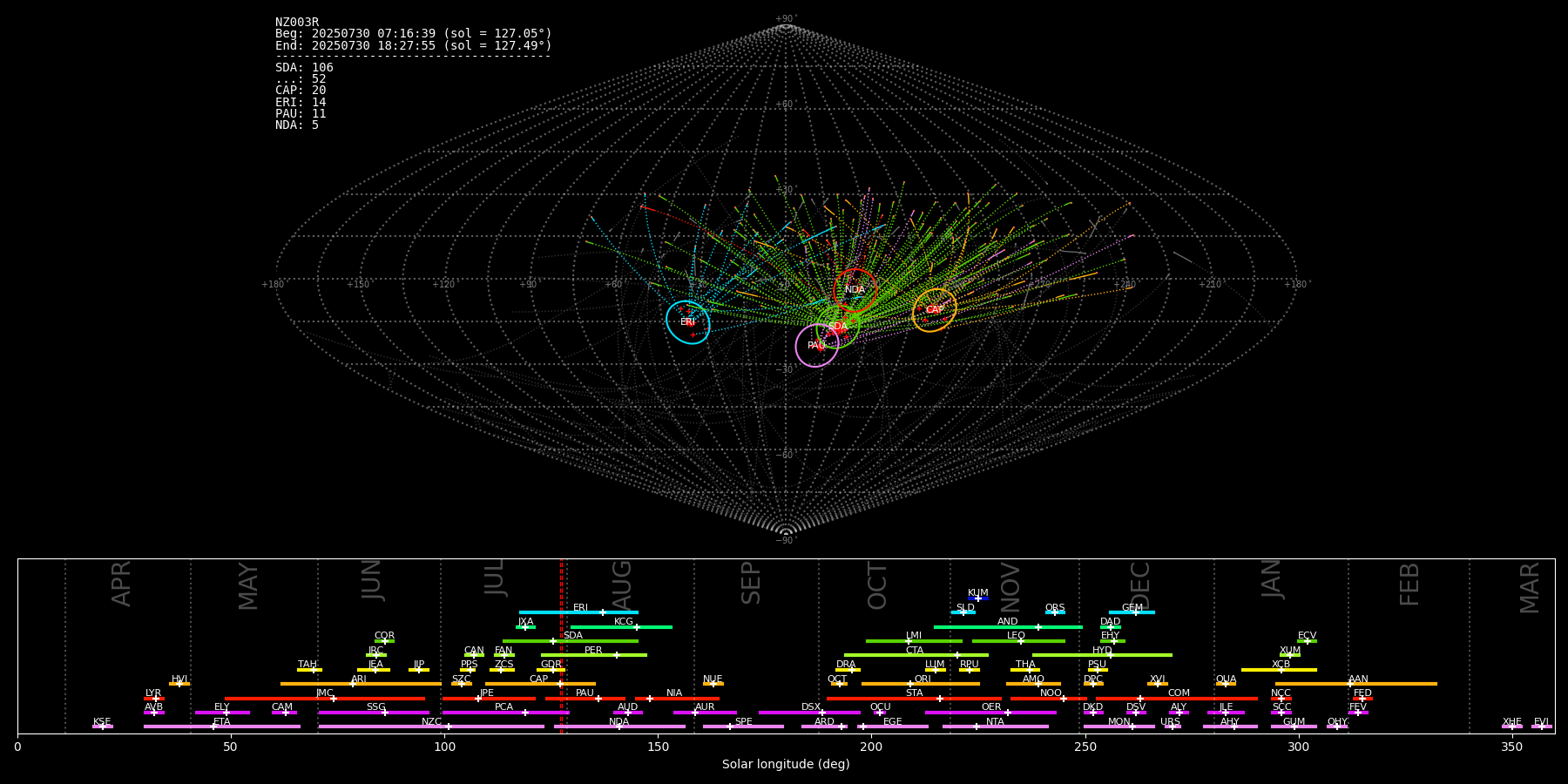This screenshot has height=784, width=1568.
Task: Click the 'NDA: 5' count entry
Action: pyautogui.click(x=297, y=125)
